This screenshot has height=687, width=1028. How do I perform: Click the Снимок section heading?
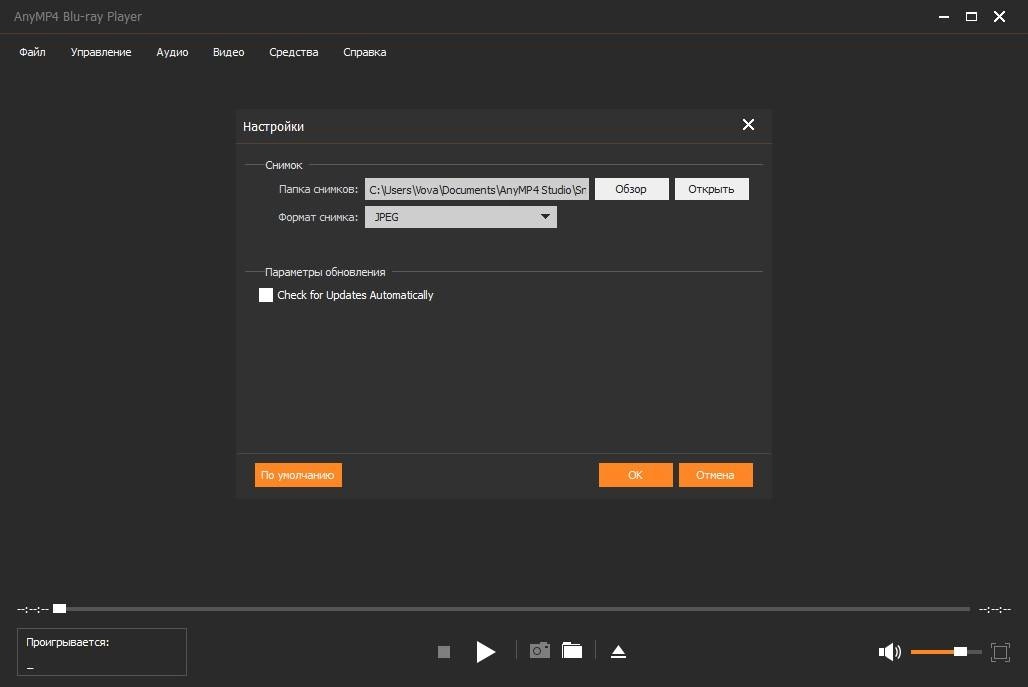tap(283, 165)
